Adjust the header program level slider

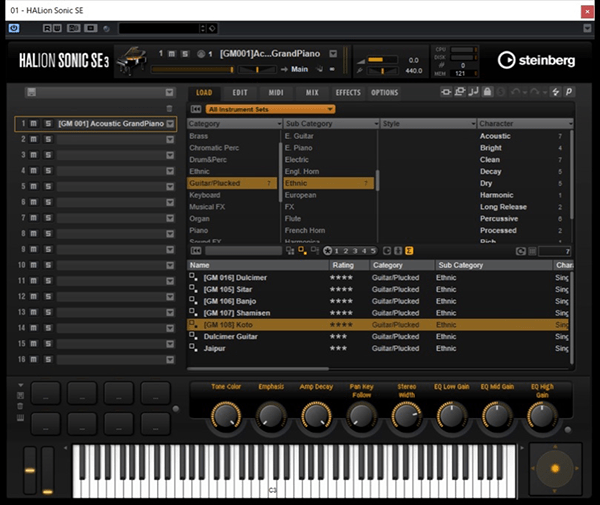pyautogui.click(x=192, y=70)
